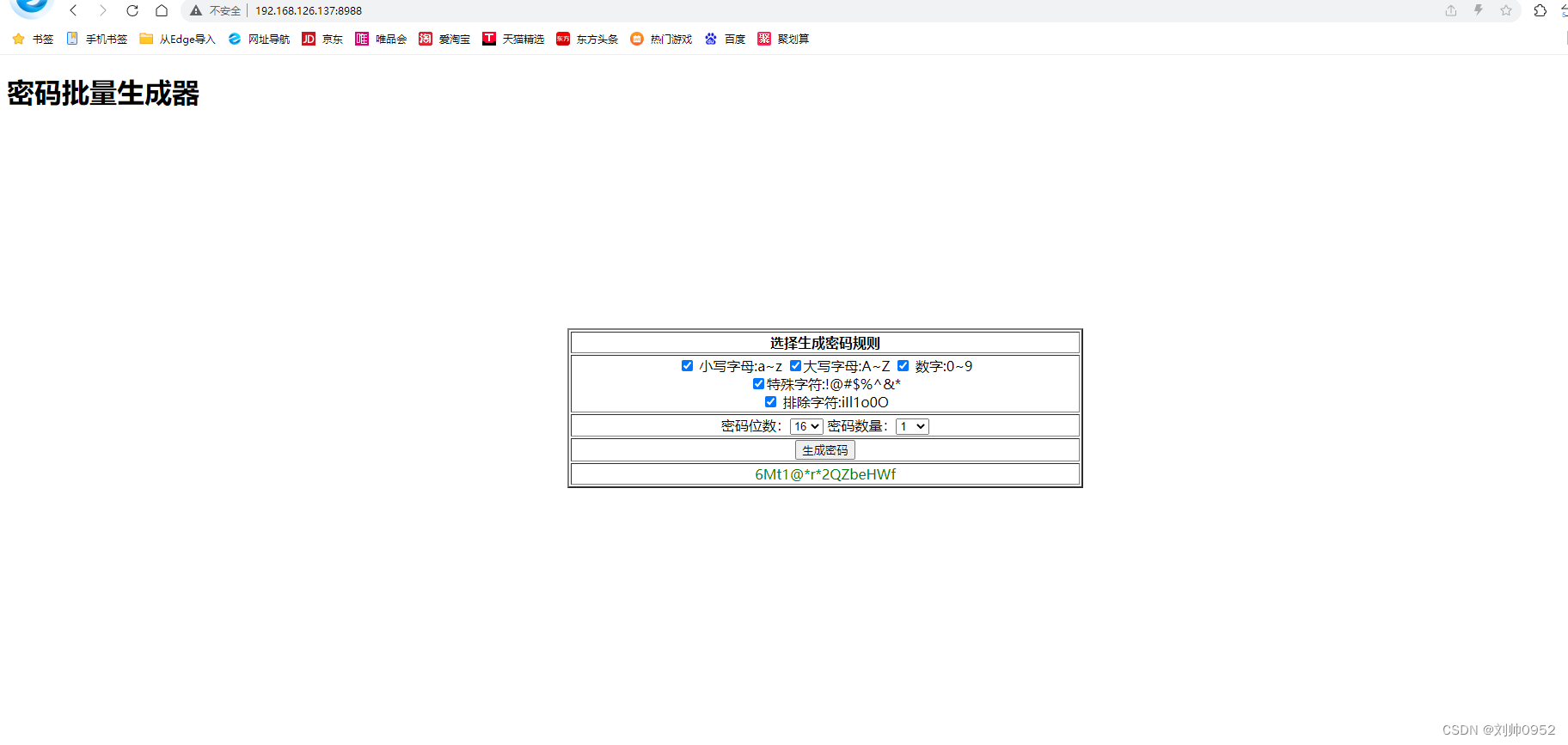Viewport: 1568px width, 745px height.
Task: Bookmark page with the star icon
Action: (x=1506, y=10)
